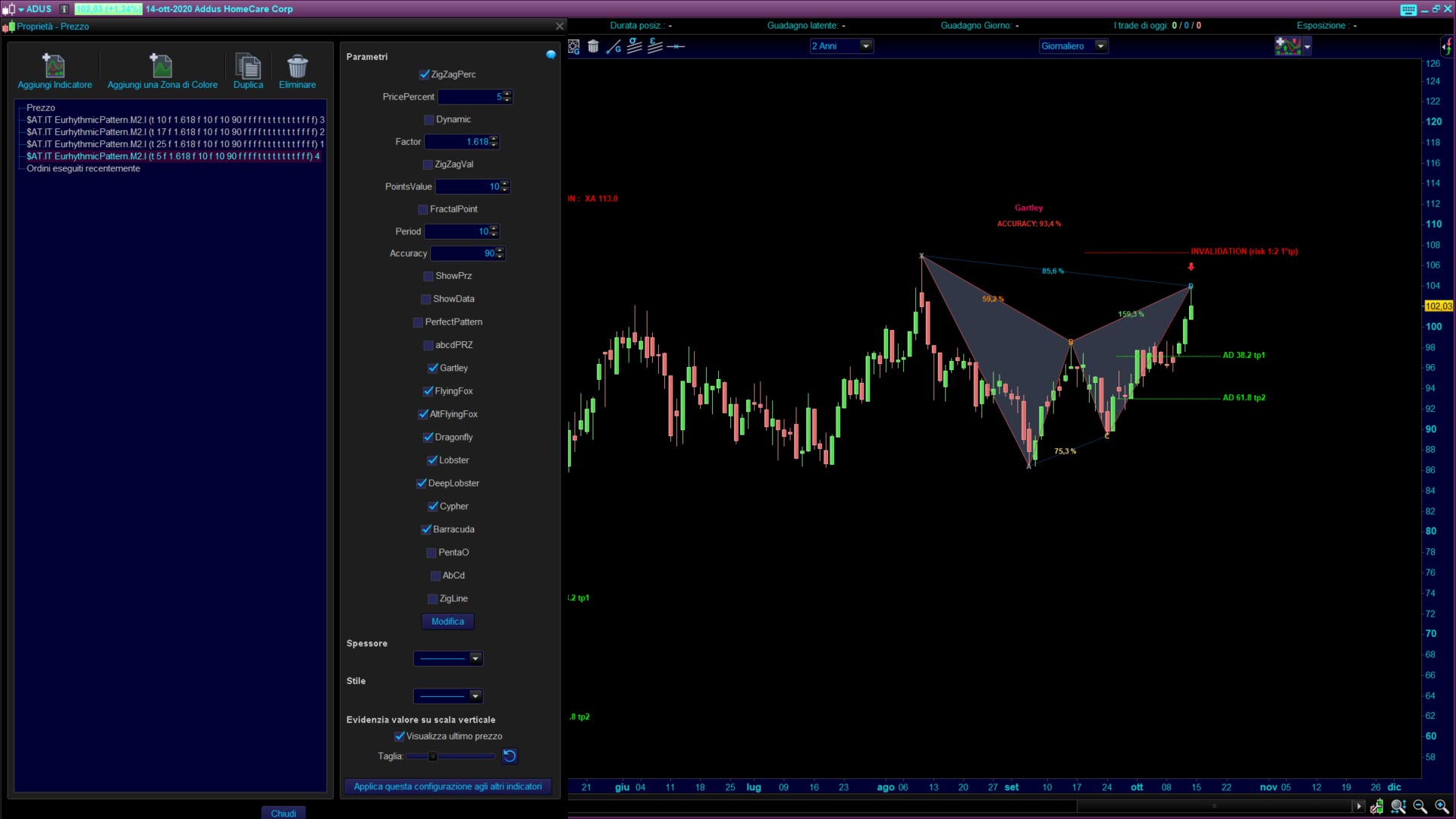Open the 2 Anni period dropdown
This screenshot has width=1456, height=819.
(865, 46)
